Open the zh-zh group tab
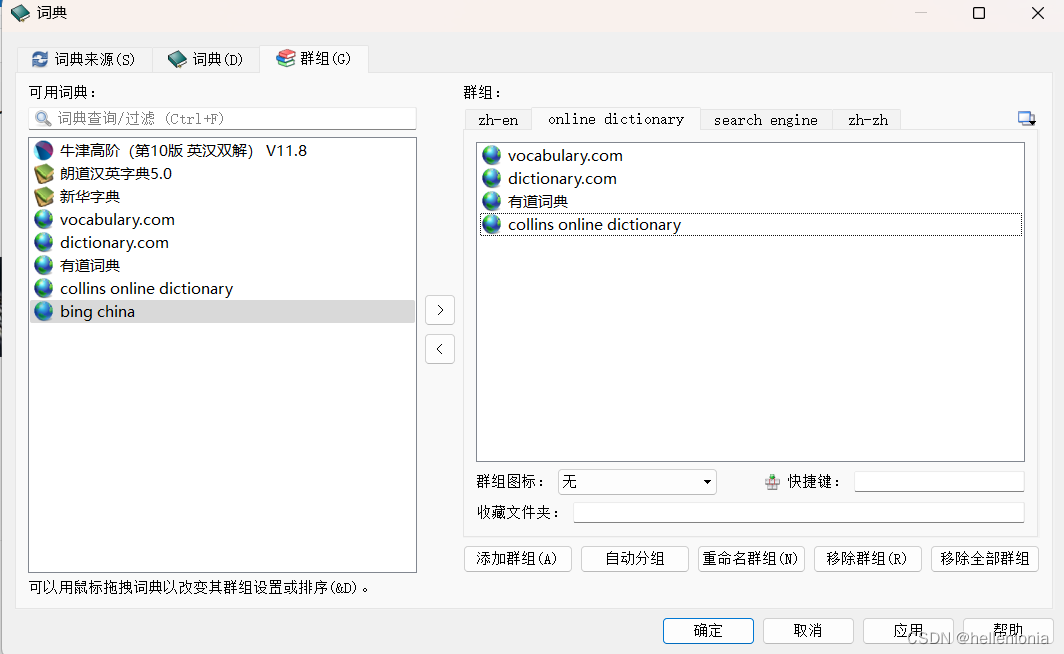This screenshot has height=654, width=1064. coord(868,120)
